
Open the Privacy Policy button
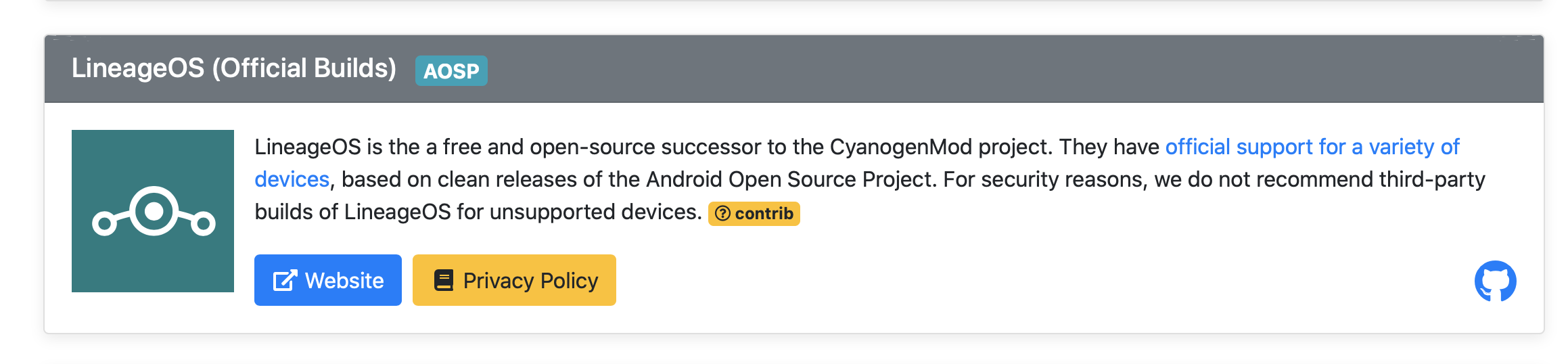pos(514,280)
